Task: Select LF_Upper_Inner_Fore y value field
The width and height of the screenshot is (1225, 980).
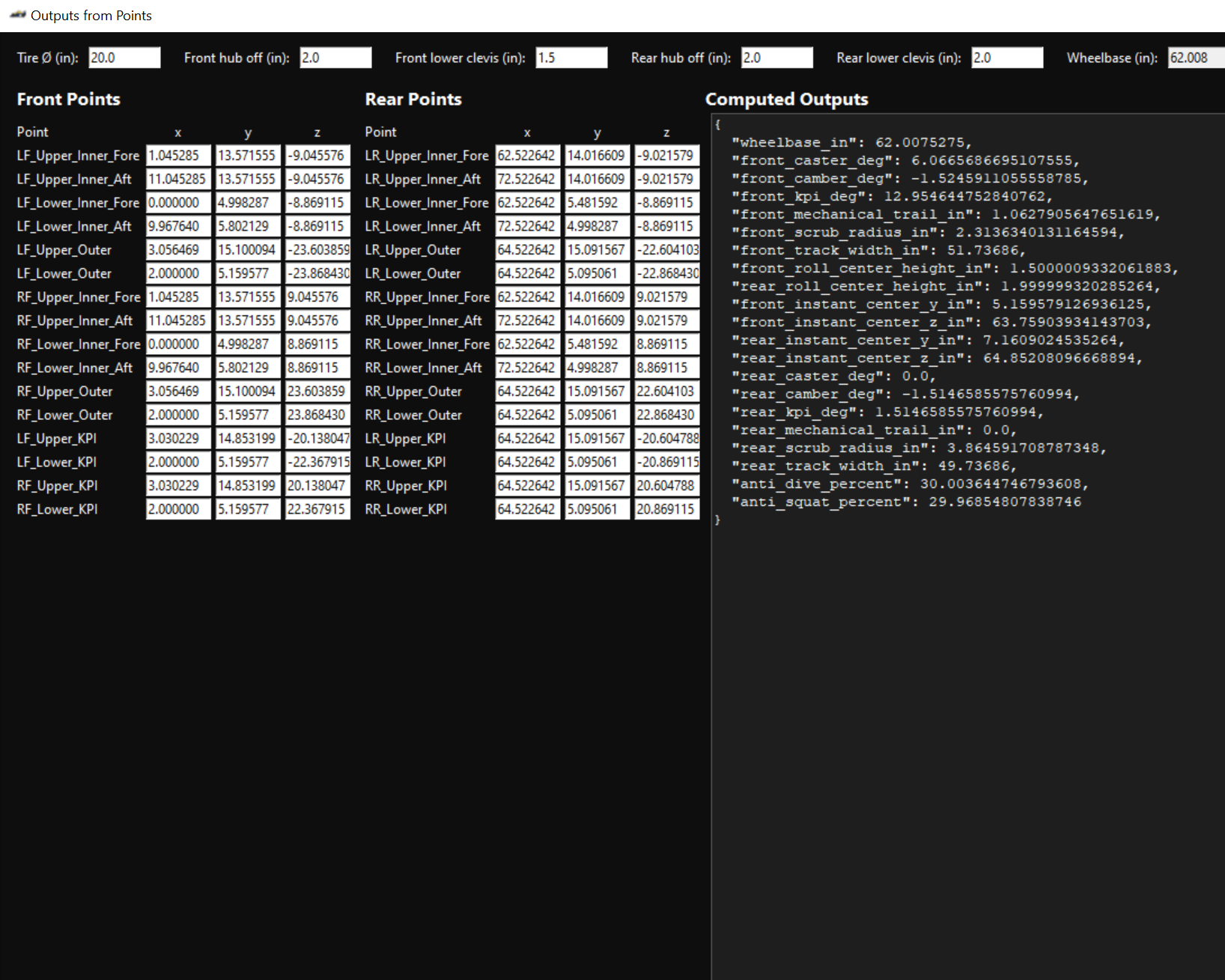Action: click(x=248, y=156)
